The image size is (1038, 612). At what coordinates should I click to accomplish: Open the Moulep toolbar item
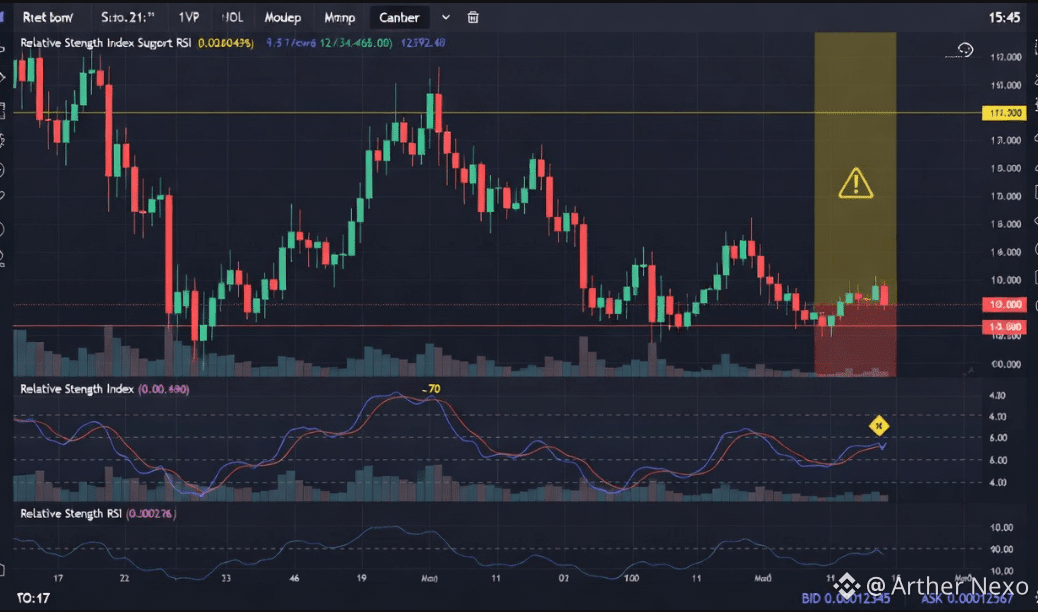(283, 18)
